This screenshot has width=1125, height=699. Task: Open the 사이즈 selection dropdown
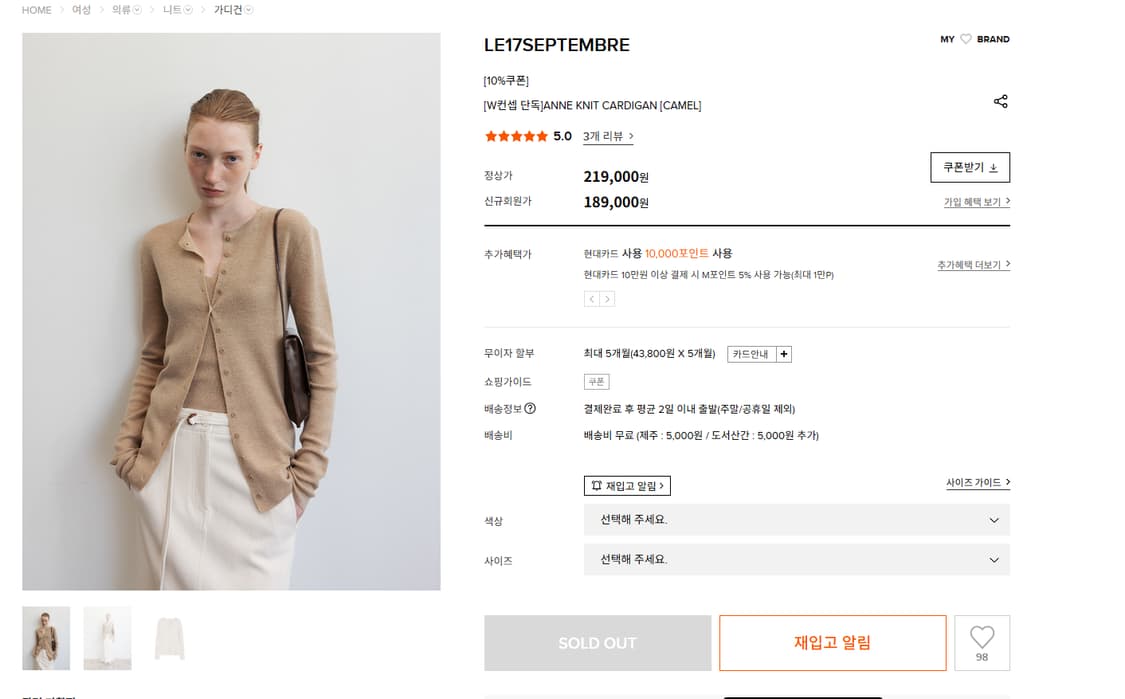click(x=796, y=560)
